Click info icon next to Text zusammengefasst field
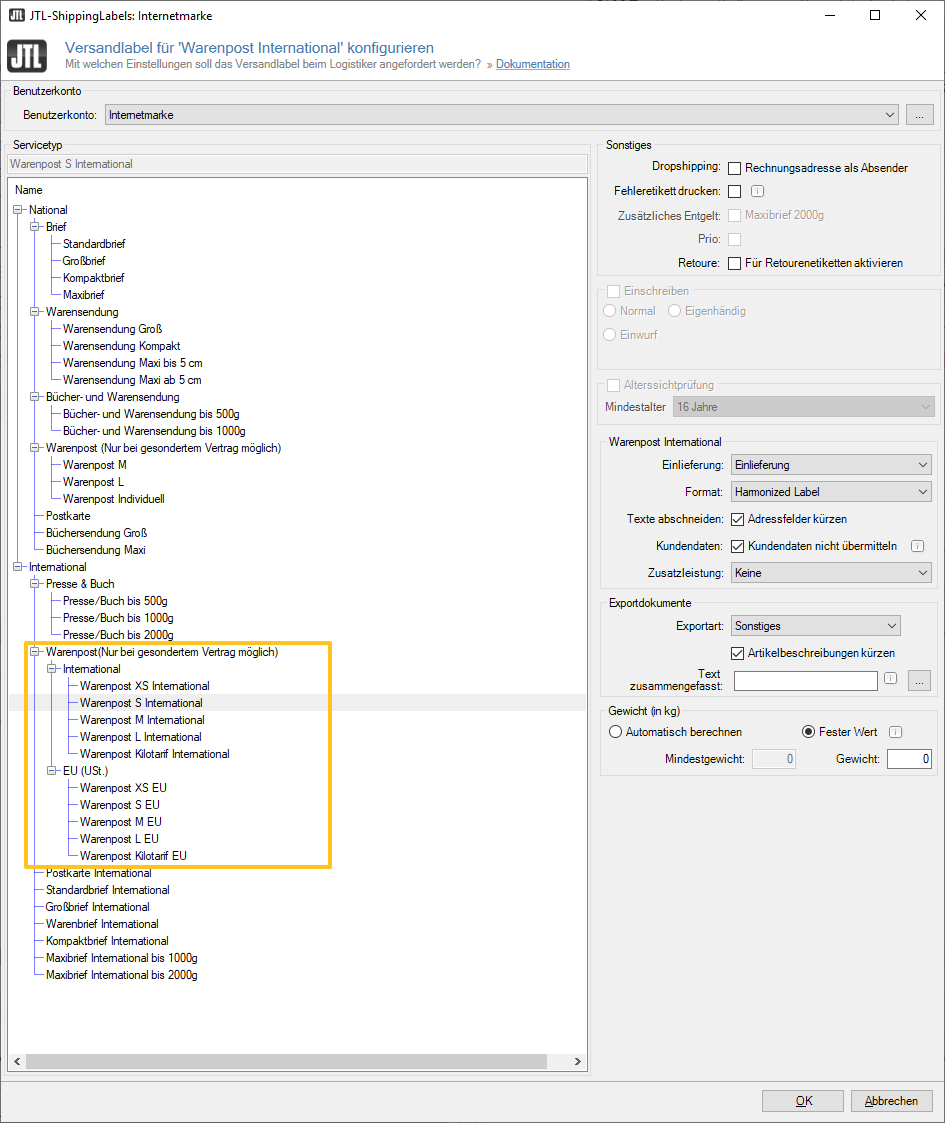The height and width of the screenshot is (1123, 945). click(x=890, y=680)
